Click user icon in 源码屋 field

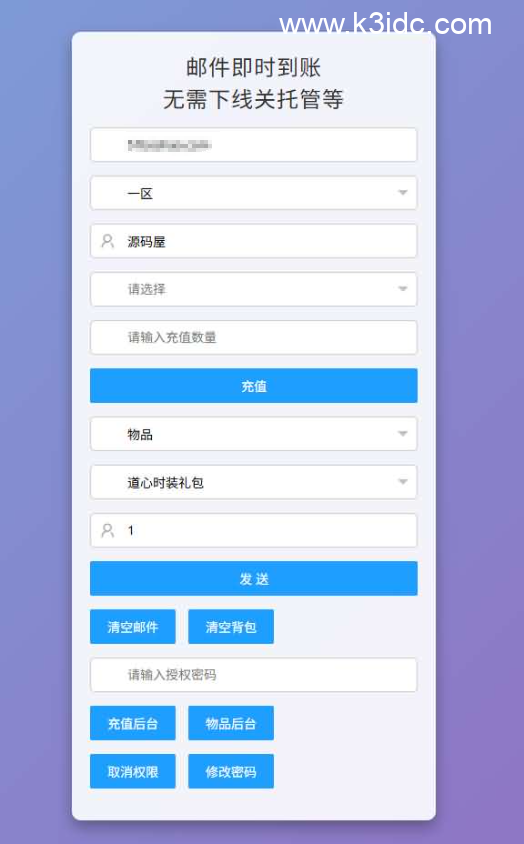tap(108, 241)
